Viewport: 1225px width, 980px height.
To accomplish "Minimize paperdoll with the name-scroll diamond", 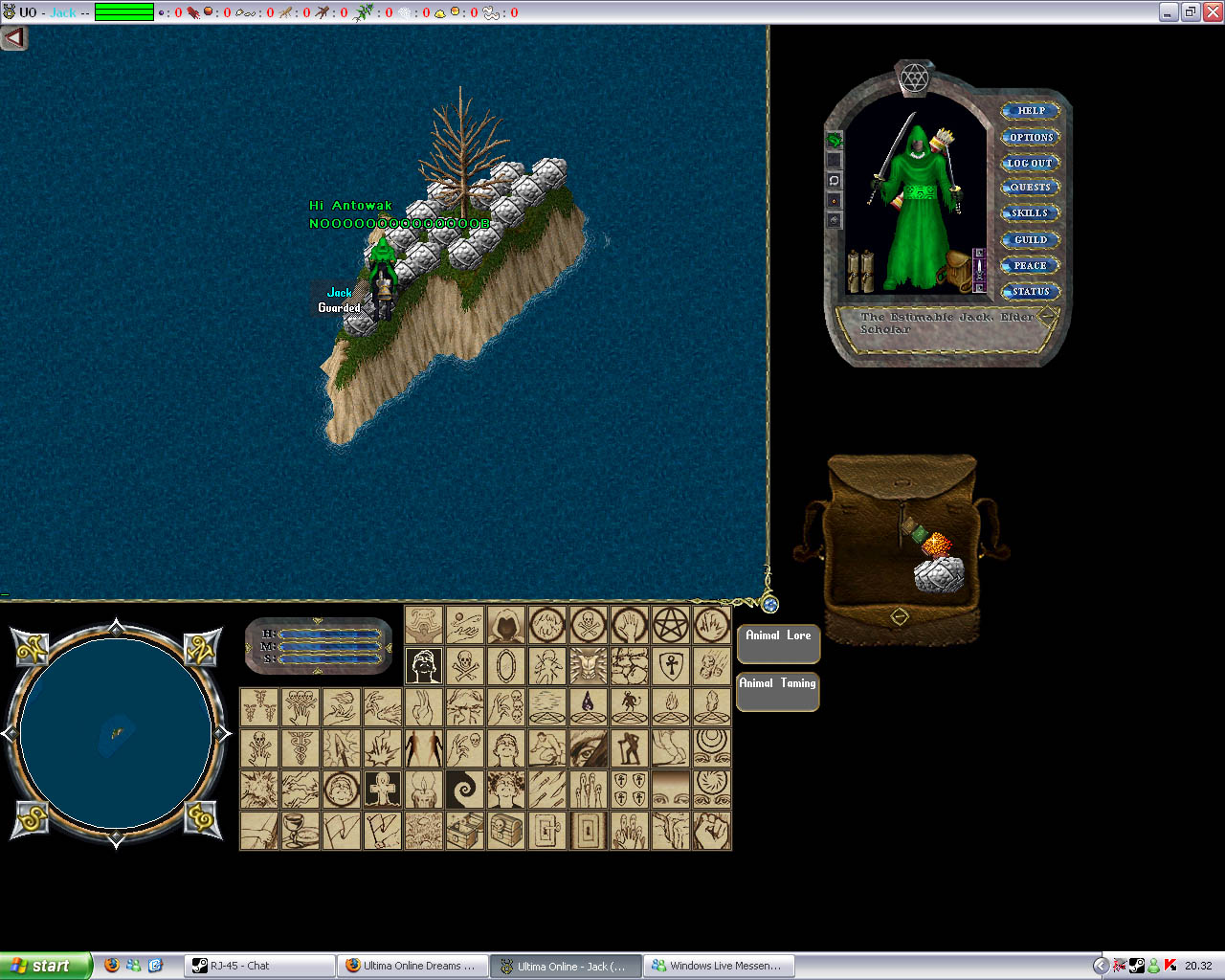I will pos(1048,315).
